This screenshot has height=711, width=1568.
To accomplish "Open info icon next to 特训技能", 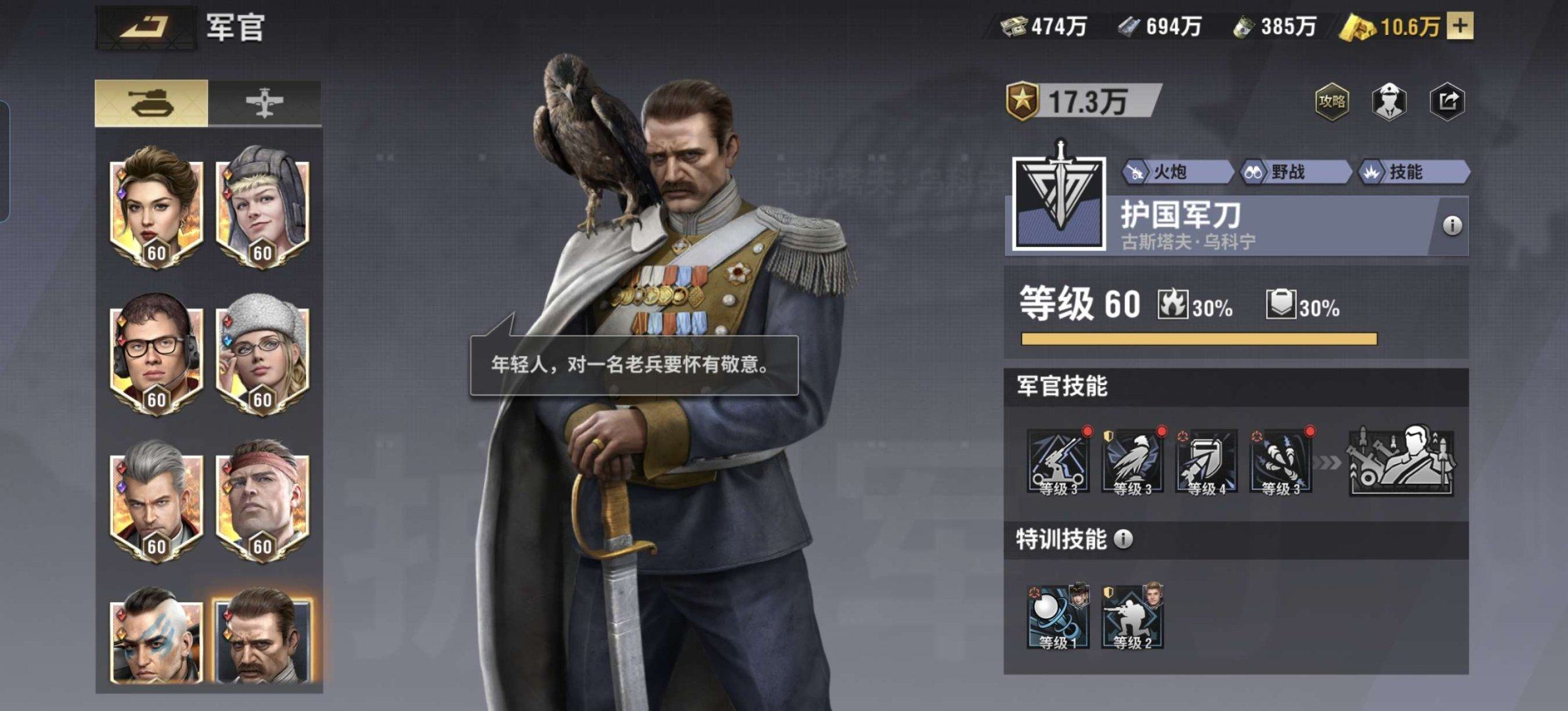I will point(1123,539).
